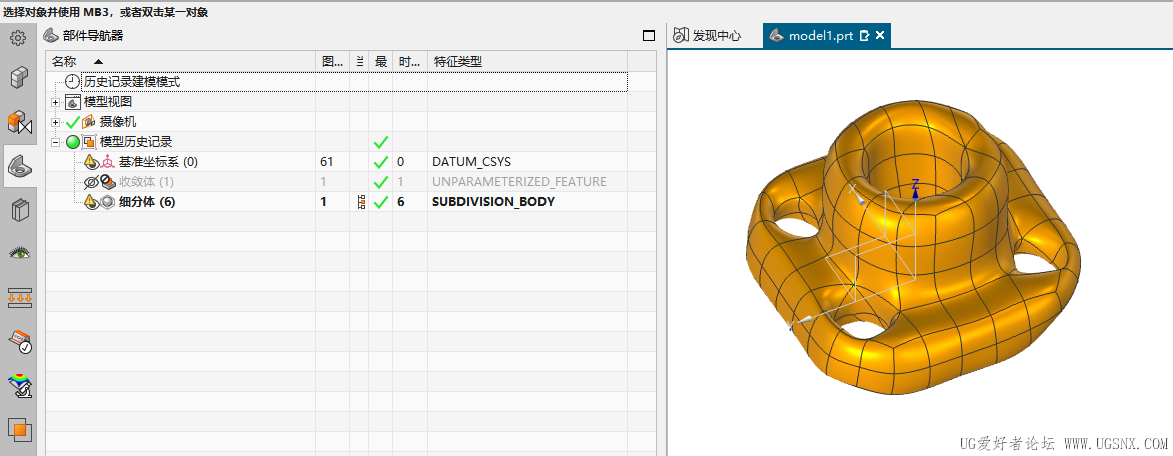Select 细分体 (6) feature
Screen dimensions: 1173x456
pyautogui.click(x=147, y=202)
